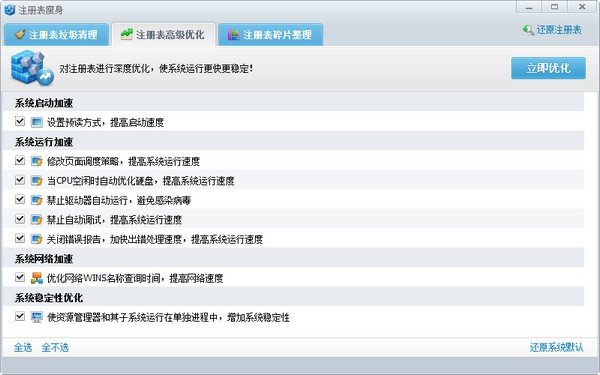
Task: Click the icon beside 禁止自动调试
Action: 37,220
